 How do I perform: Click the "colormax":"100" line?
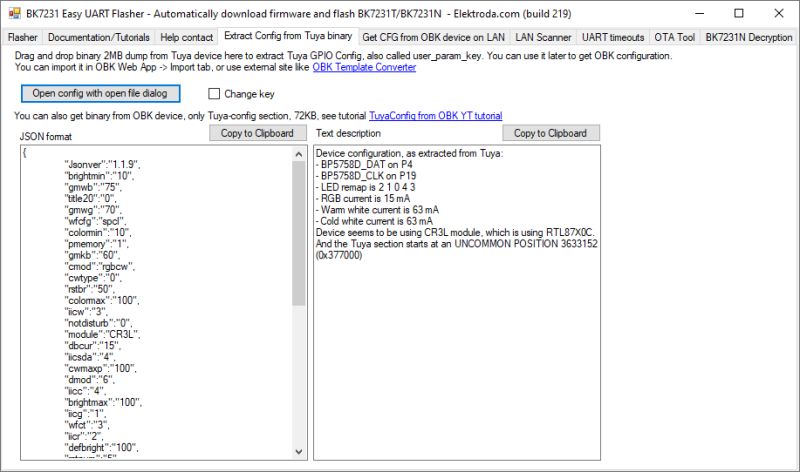click(102, 300)
